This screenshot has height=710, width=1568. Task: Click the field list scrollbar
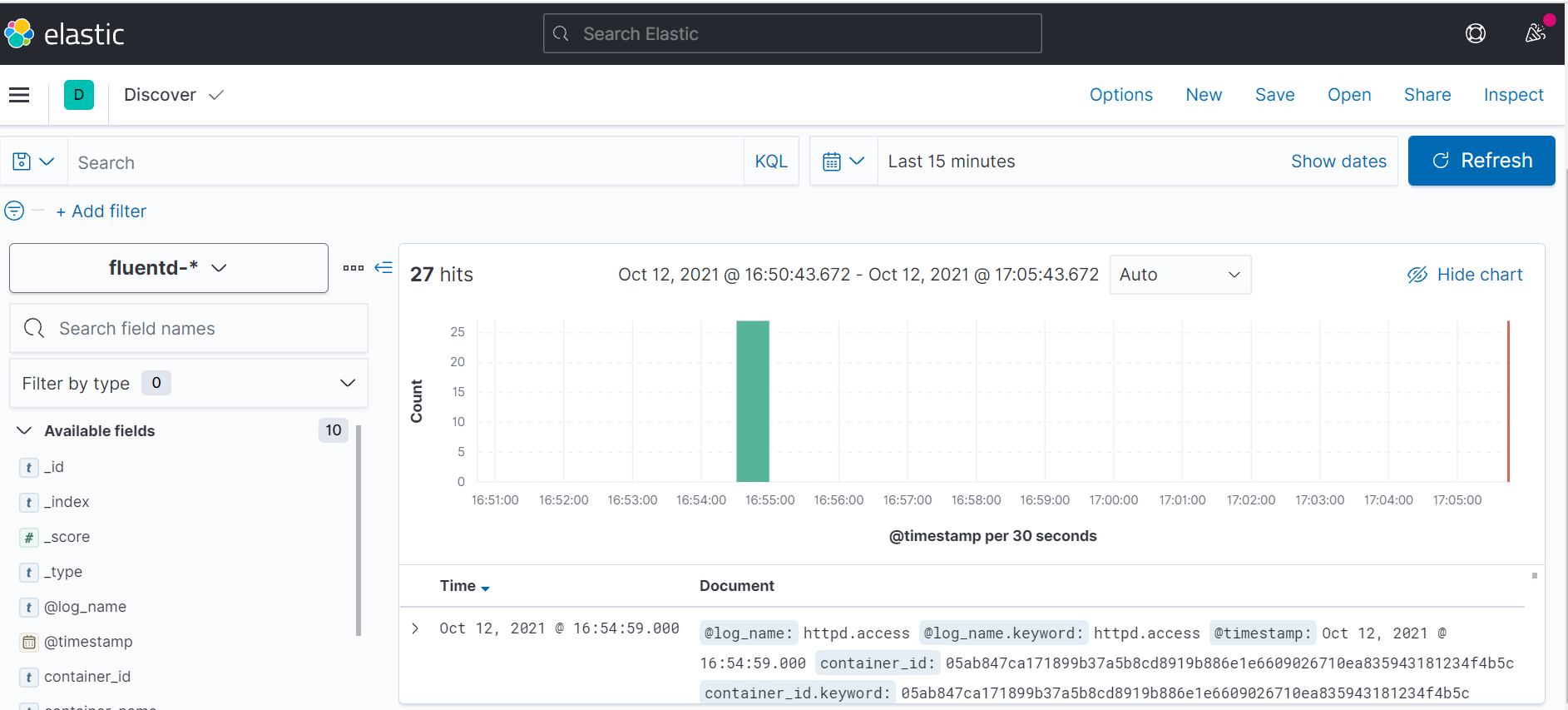click(x=359, y=529)
